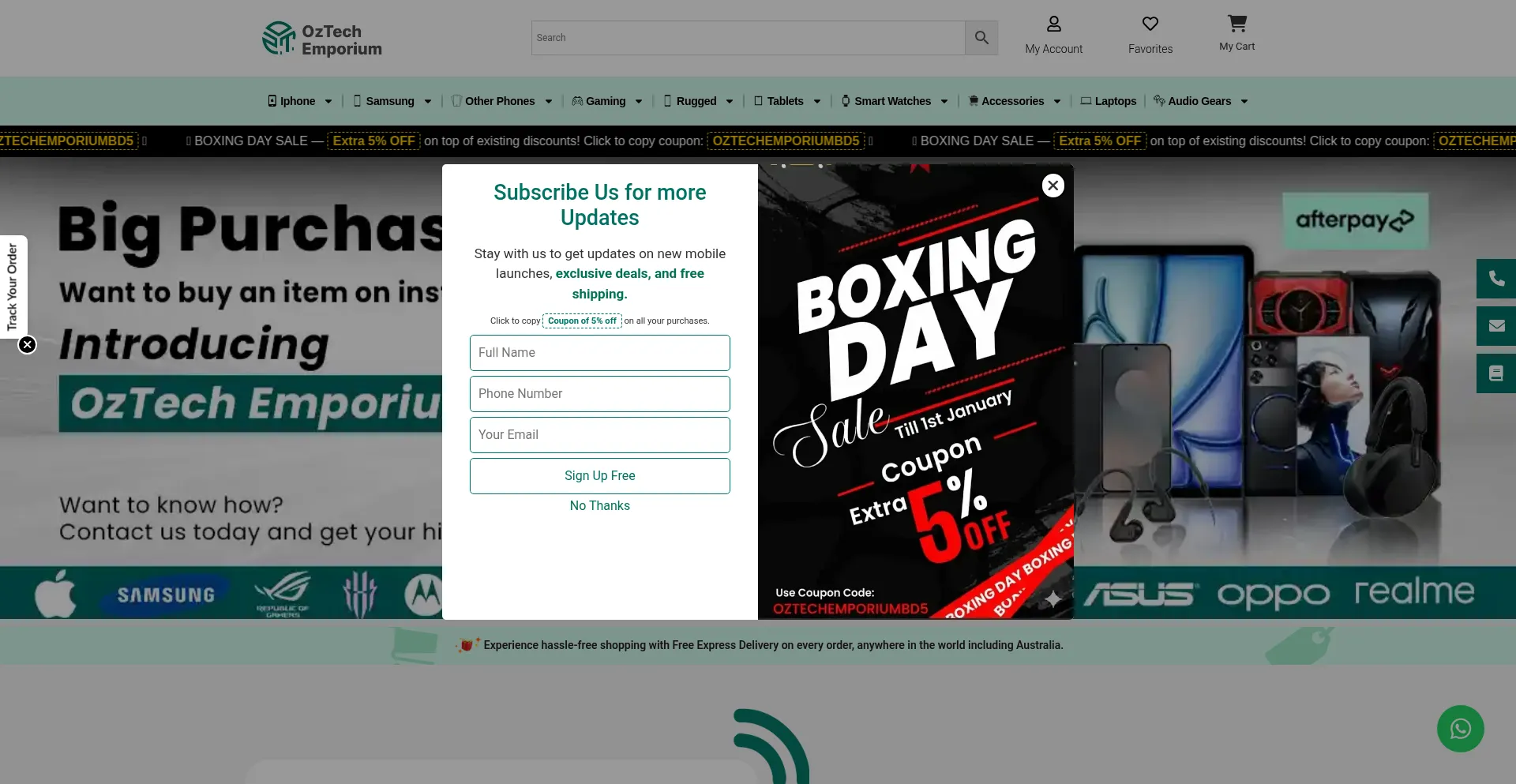Copy the Coupon of 5% off code
This screenshot has height=784, width=1516.
coord(582,321)
